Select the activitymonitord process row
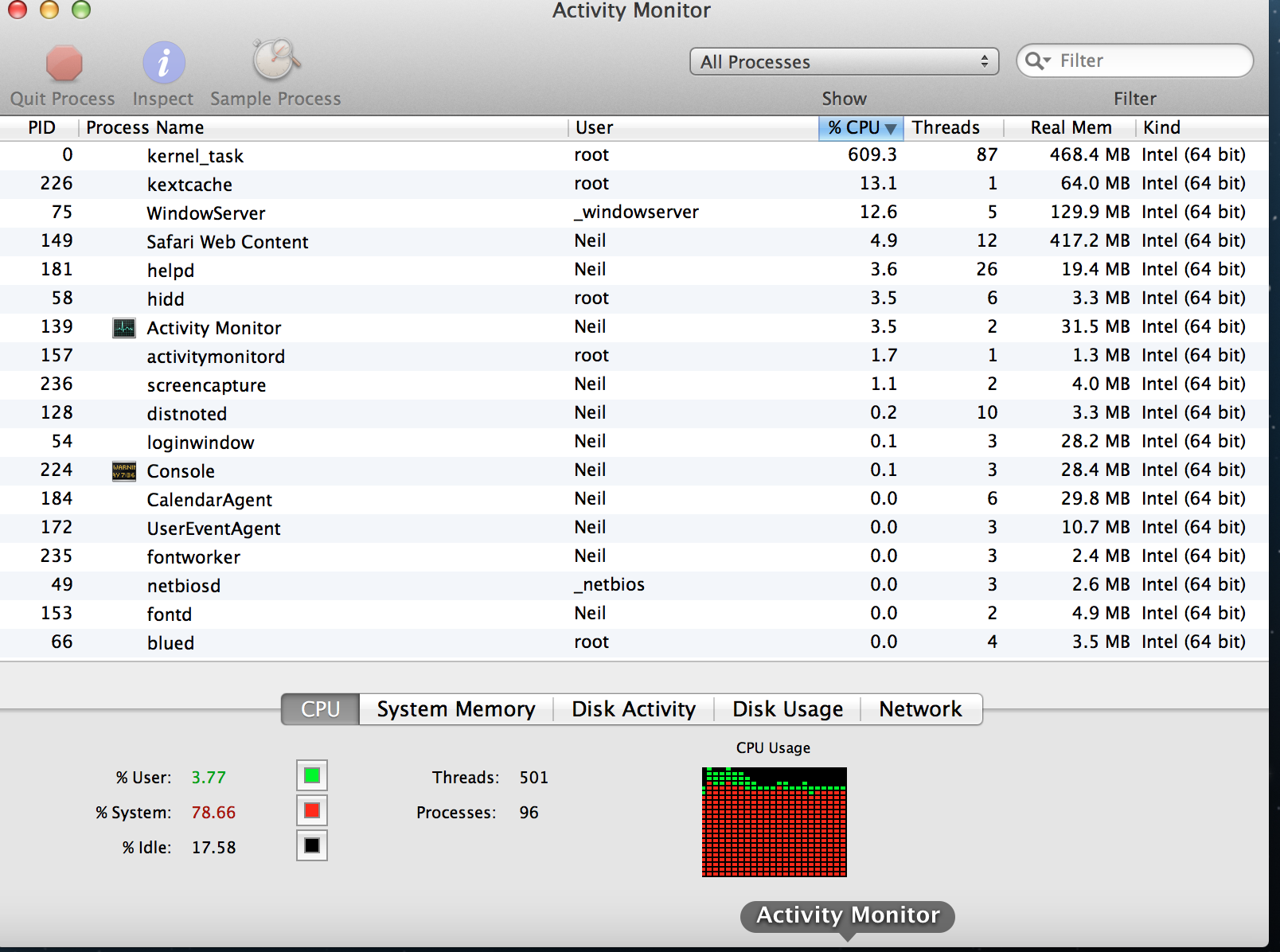 [634, 356]
